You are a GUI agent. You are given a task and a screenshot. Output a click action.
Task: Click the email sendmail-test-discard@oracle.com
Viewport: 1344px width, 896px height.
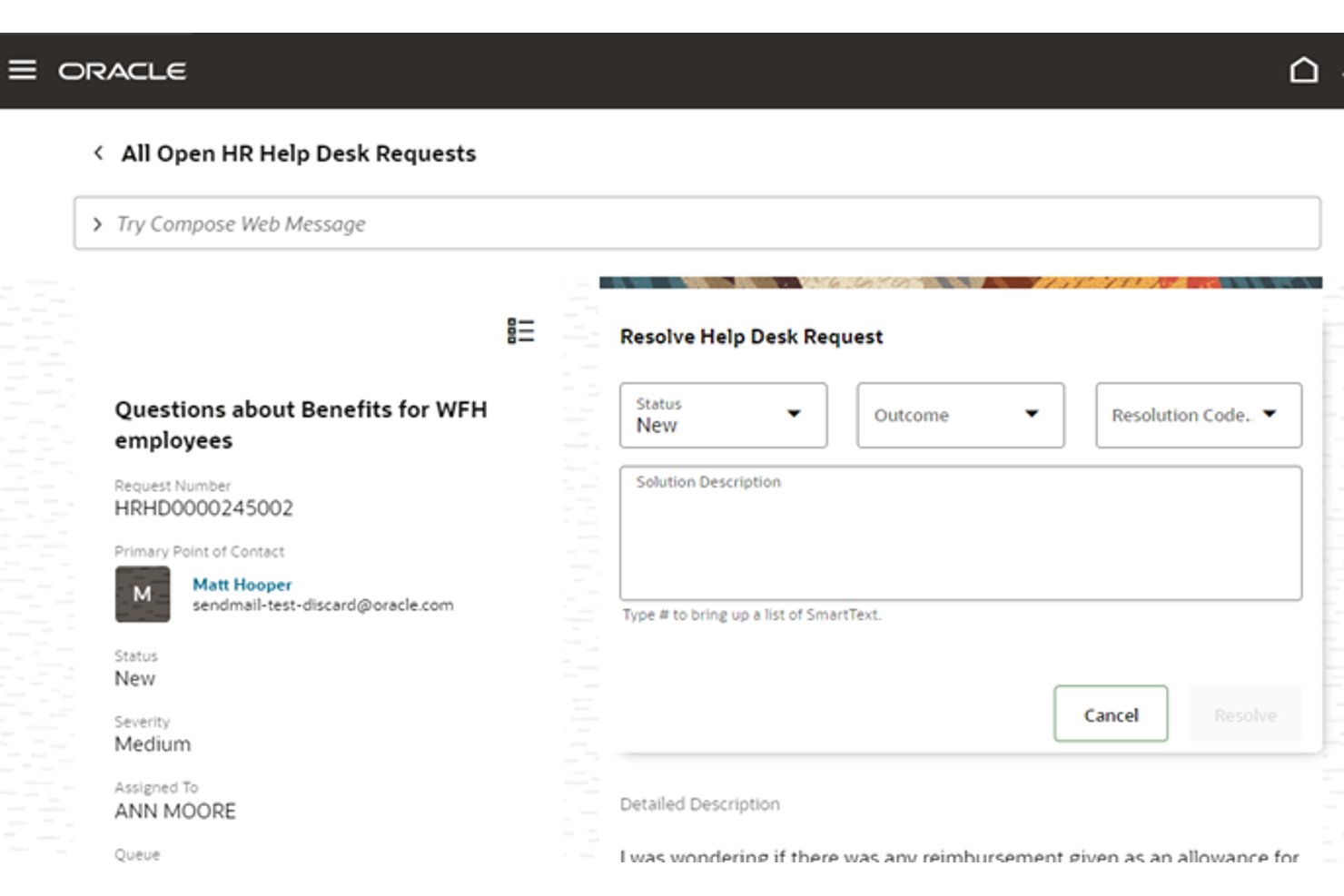[x=323, y=605]
